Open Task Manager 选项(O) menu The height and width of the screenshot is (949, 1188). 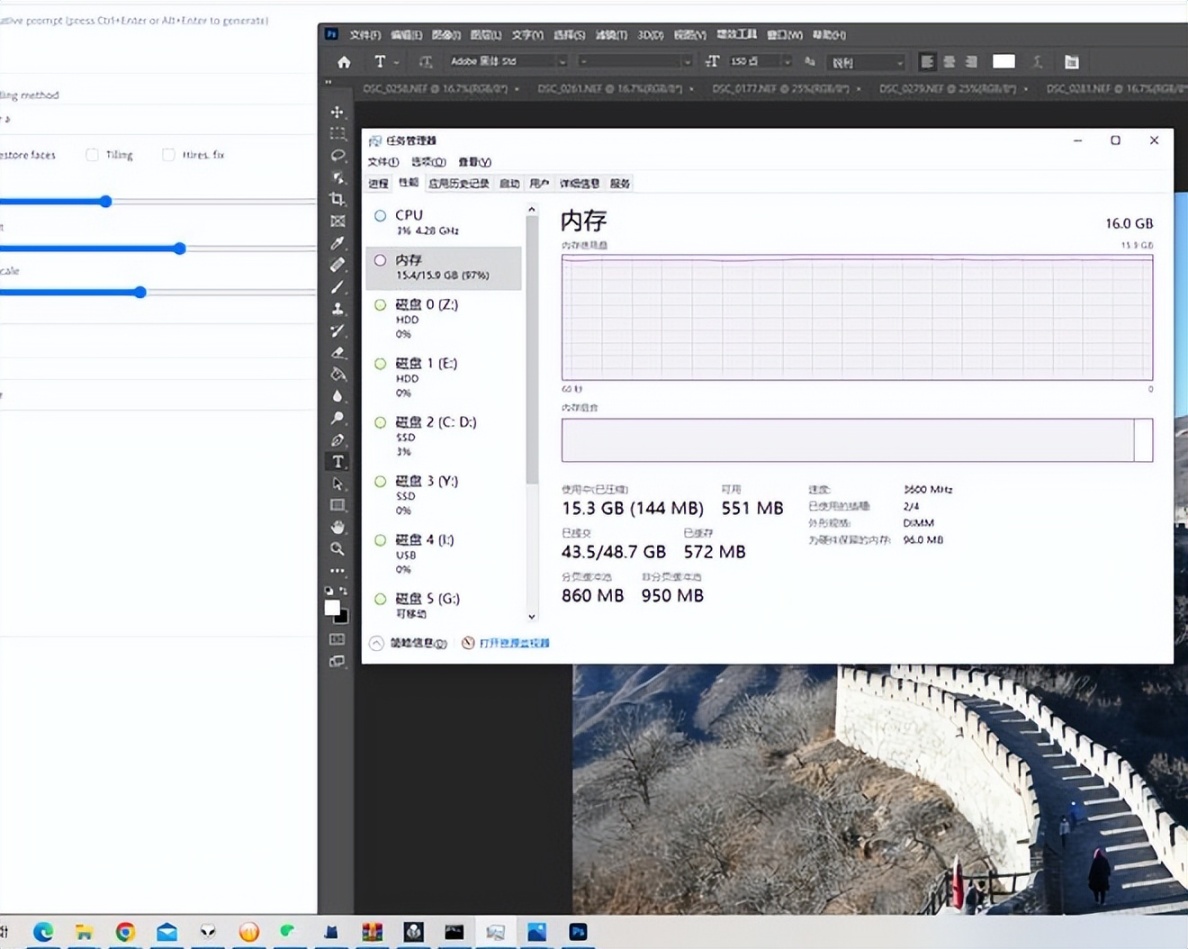point(428,162)
